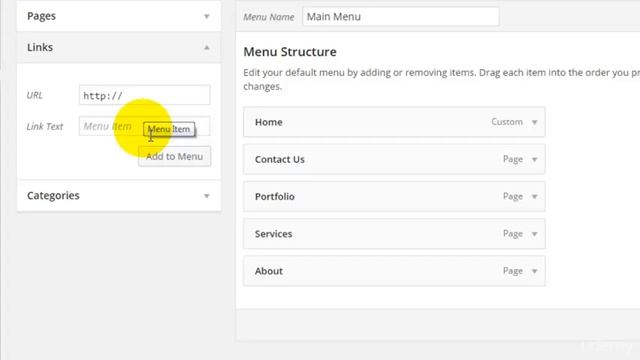Click the Page label on About
640x360 pixels.
click(x=513, y=271)
